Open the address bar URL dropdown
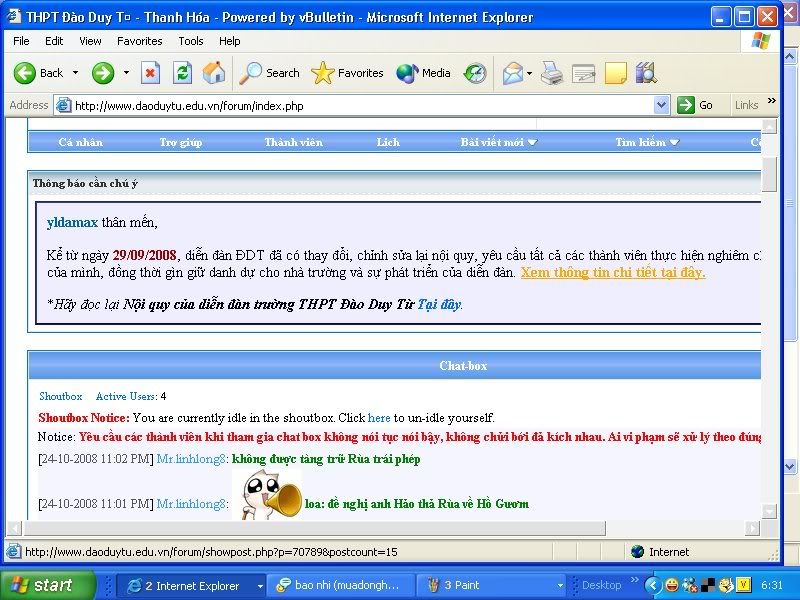Viewport: 800px width, 600px height. pyautogui.click(x=661, y=105)
